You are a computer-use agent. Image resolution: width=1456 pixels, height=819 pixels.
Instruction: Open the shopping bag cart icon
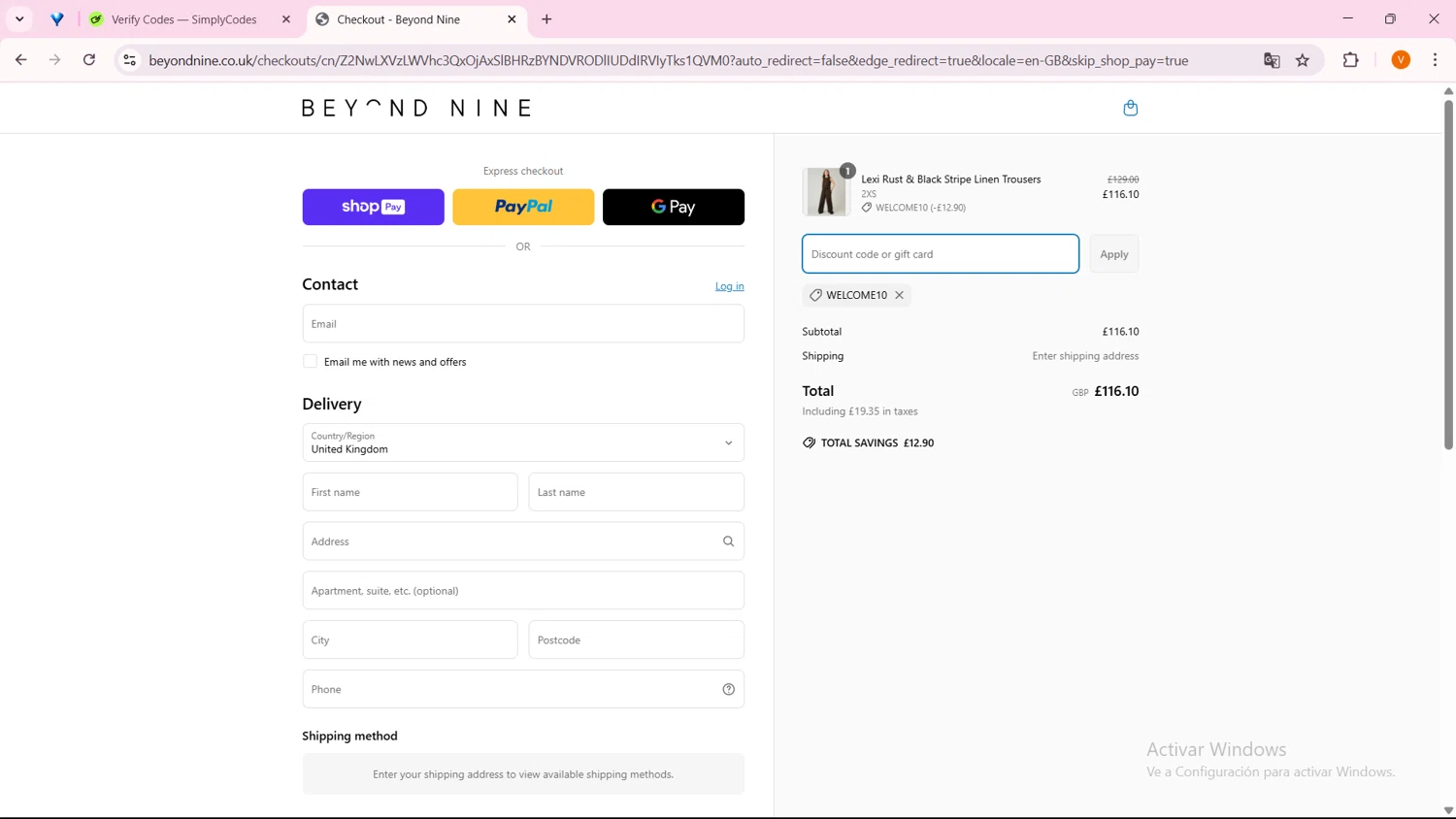point(1130,108)
